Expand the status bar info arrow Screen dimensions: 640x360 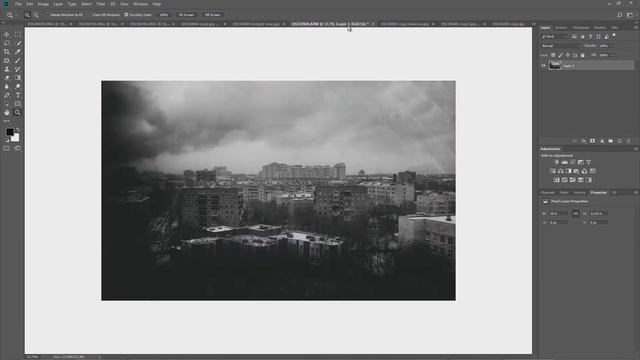[99, 357]
